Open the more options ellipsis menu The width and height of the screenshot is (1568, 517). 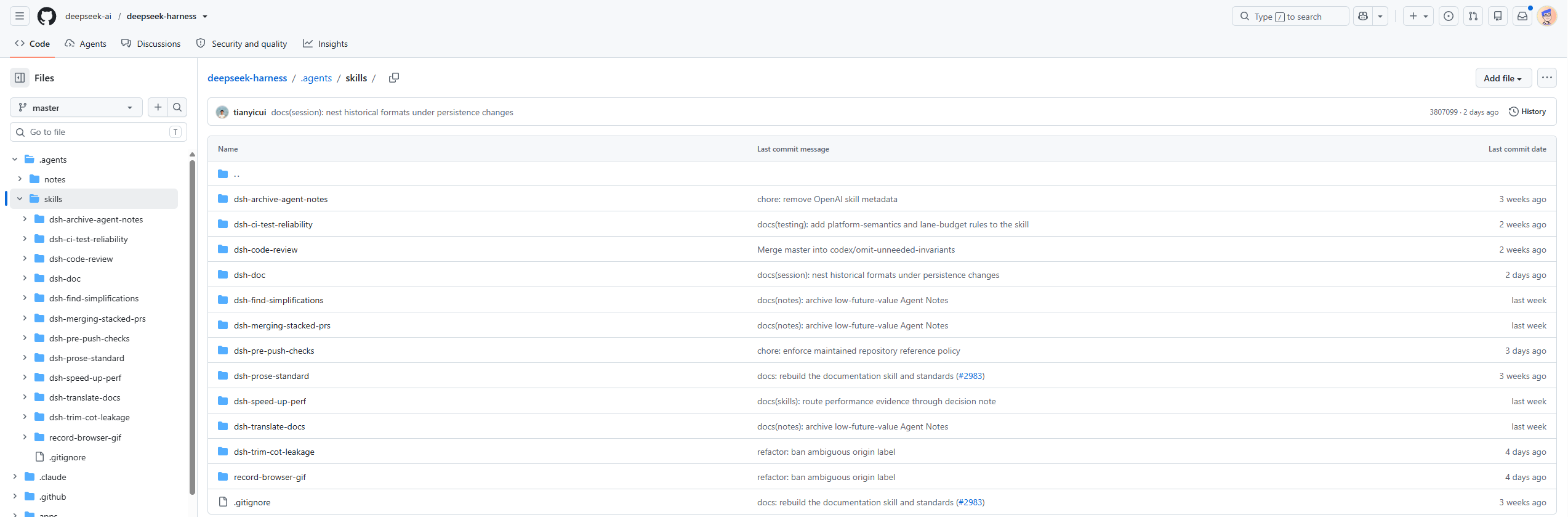click(1547, 78)
